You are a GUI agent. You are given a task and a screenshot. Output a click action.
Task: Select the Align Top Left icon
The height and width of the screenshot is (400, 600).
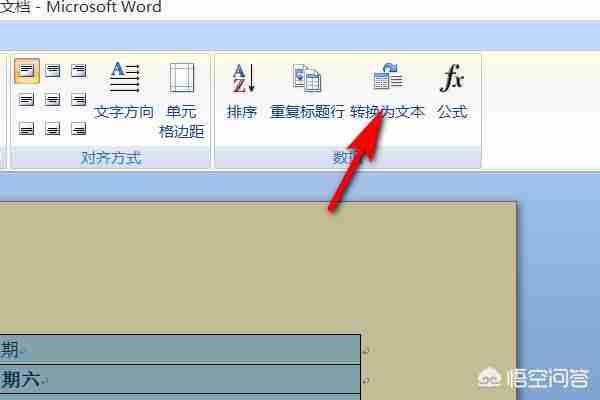(x=26, y=71)
